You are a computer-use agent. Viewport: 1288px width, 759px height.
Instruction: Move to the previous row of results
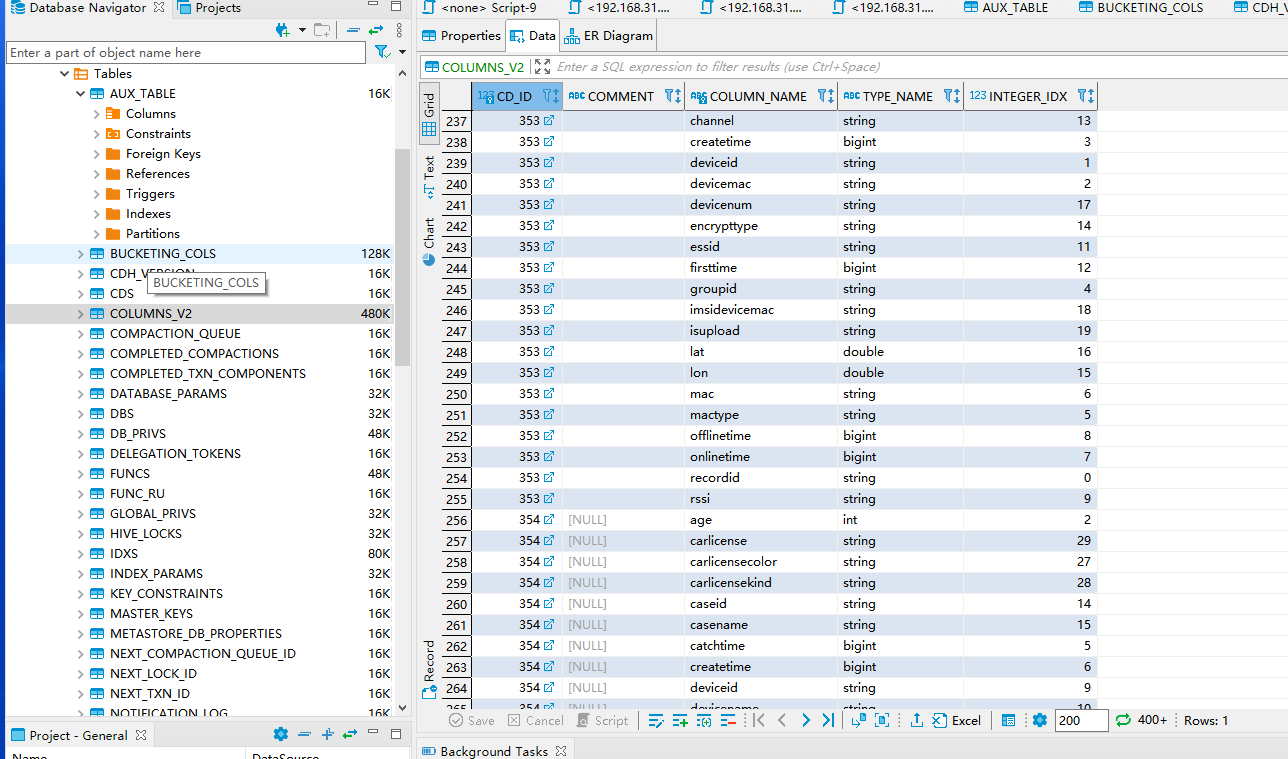(782, 720)
